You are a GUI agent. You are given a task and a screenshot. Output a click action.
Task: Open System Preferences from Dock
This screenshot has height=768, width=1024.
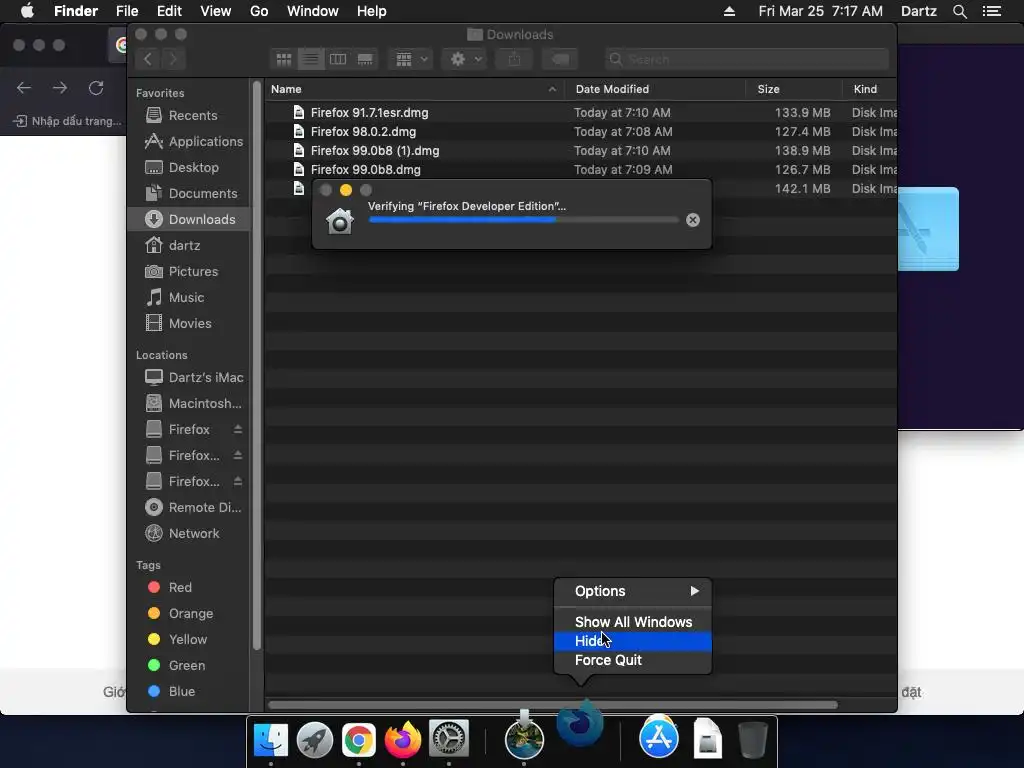pos(448,739)
